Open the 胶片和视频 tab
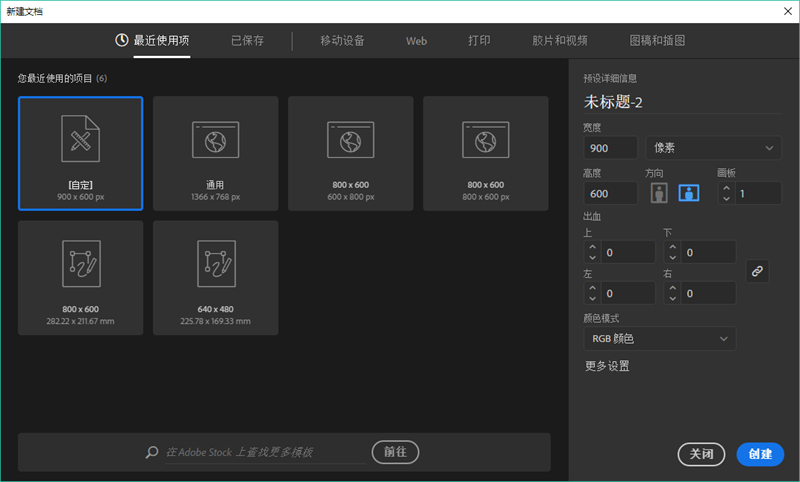The width and height of the screenshot is (800, 482). tap(560, 41)
